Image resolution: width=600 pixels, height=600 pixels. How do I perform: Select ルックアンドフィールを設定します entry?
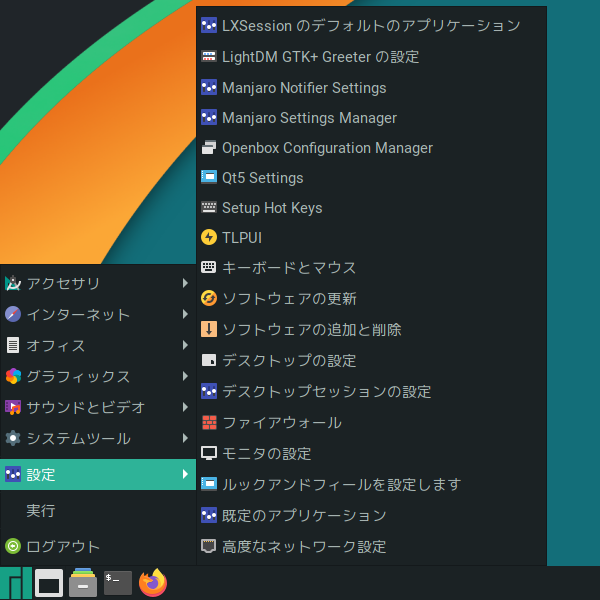(x=371, y=484)
